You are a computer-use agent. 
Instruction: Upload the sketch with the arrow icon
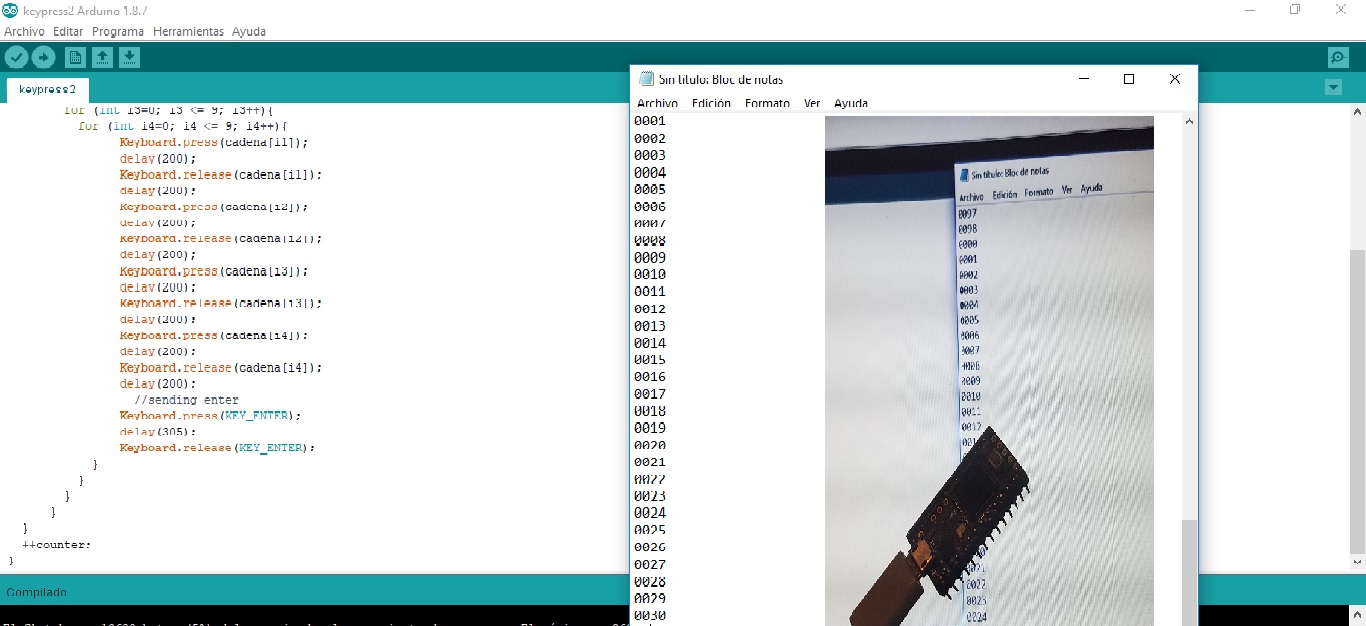coord(43,58)
